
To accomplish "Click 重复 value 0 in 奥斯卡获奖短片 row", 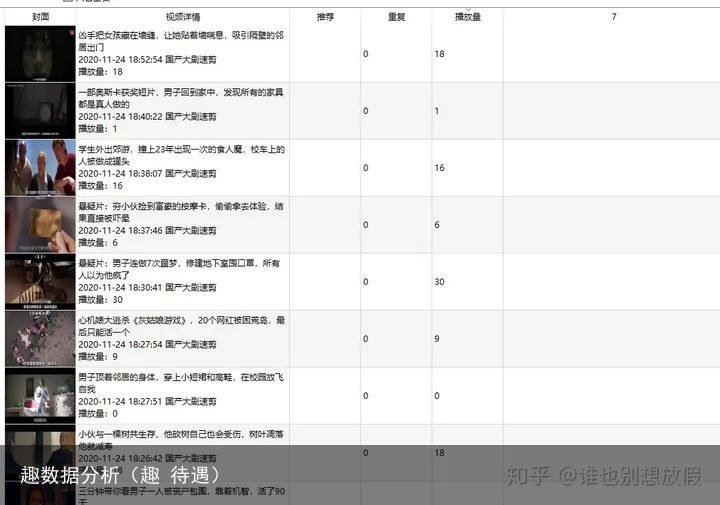I will pos(366,111).
